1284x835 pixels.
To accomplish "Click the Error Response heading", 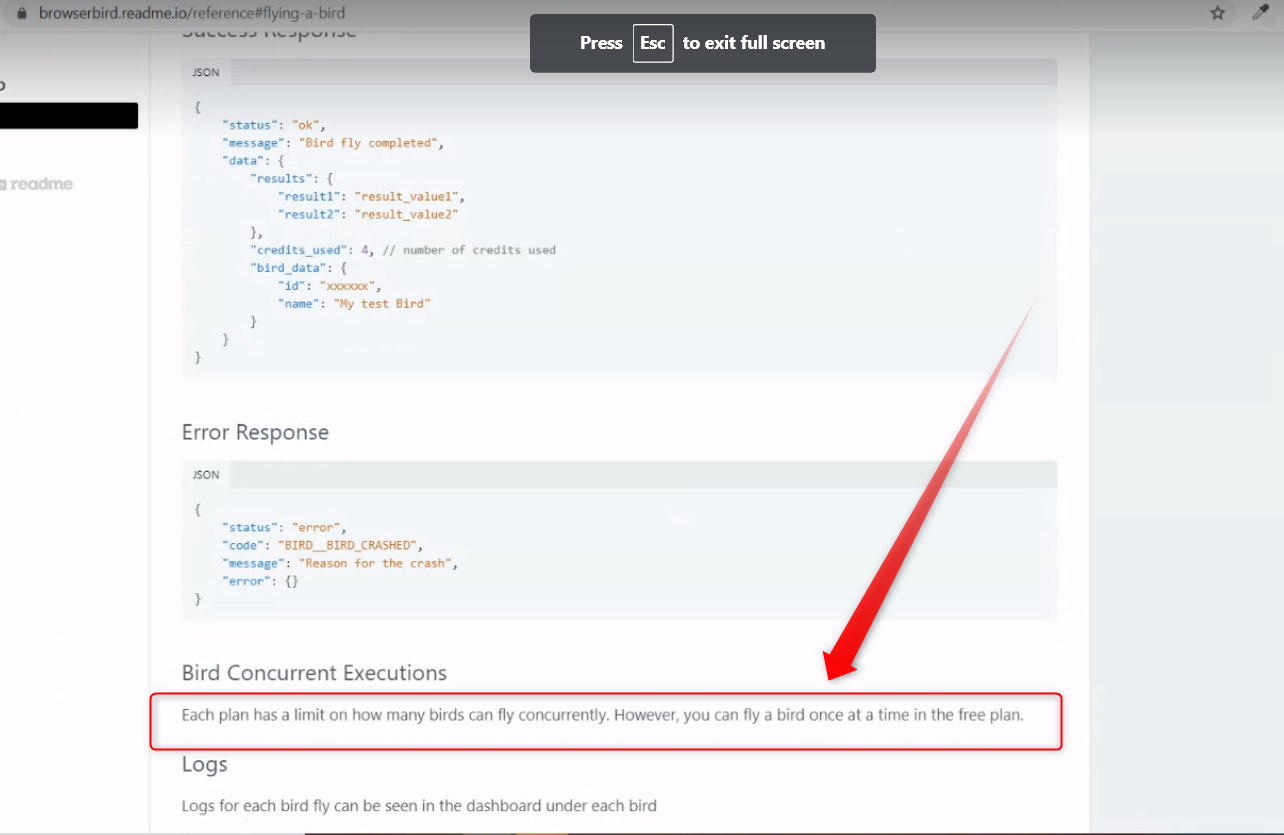I will pos(255,432).
